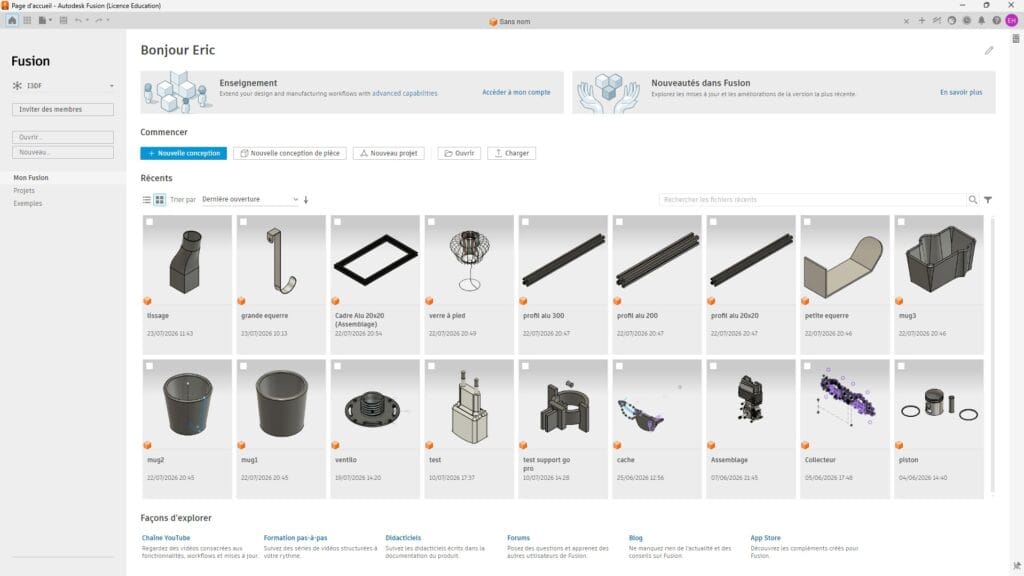The height and width of the screenshot is (576, 1024).
Task: Select 'Projets' in sidebar
Action: (x=24, y=191)
